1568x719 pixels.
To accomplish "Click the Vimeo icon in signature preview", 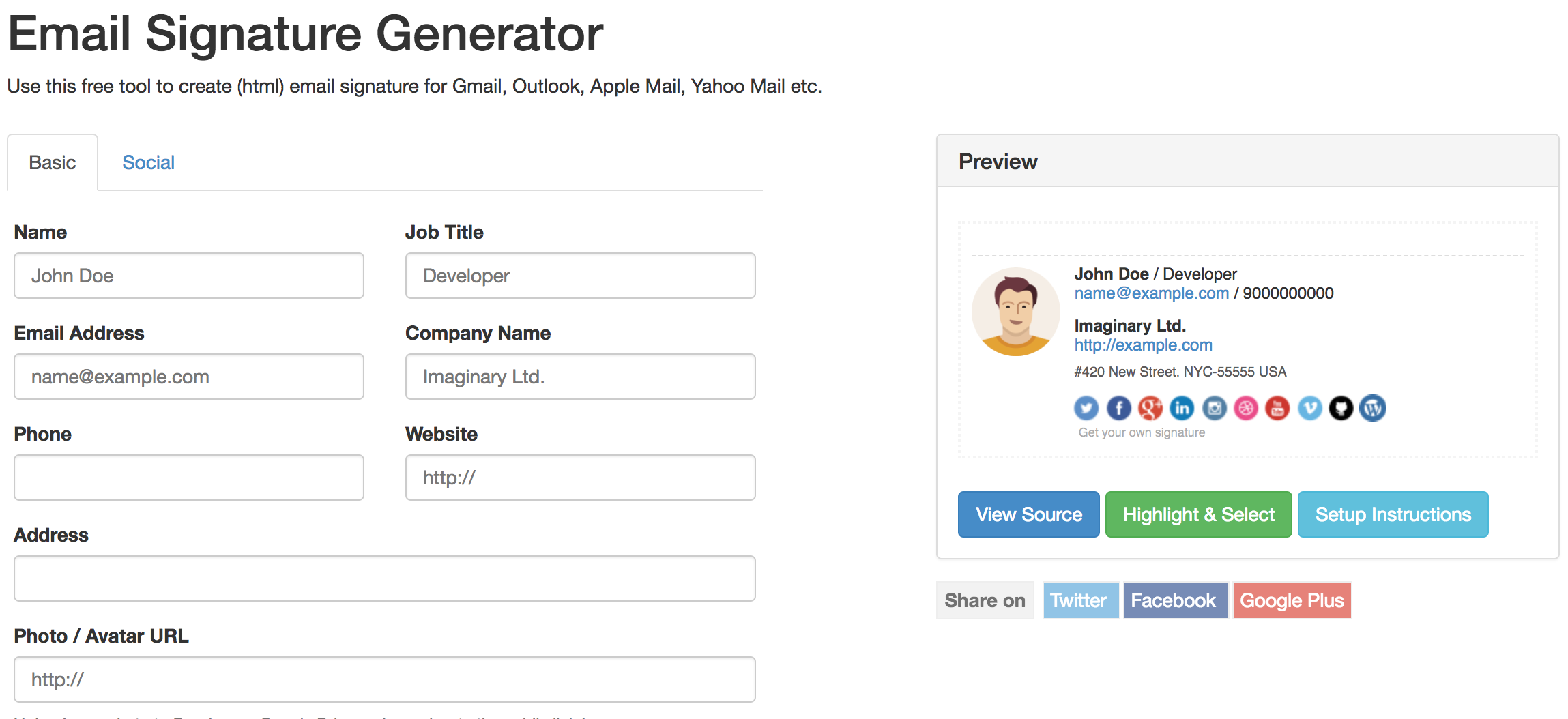I will 1309,408.
